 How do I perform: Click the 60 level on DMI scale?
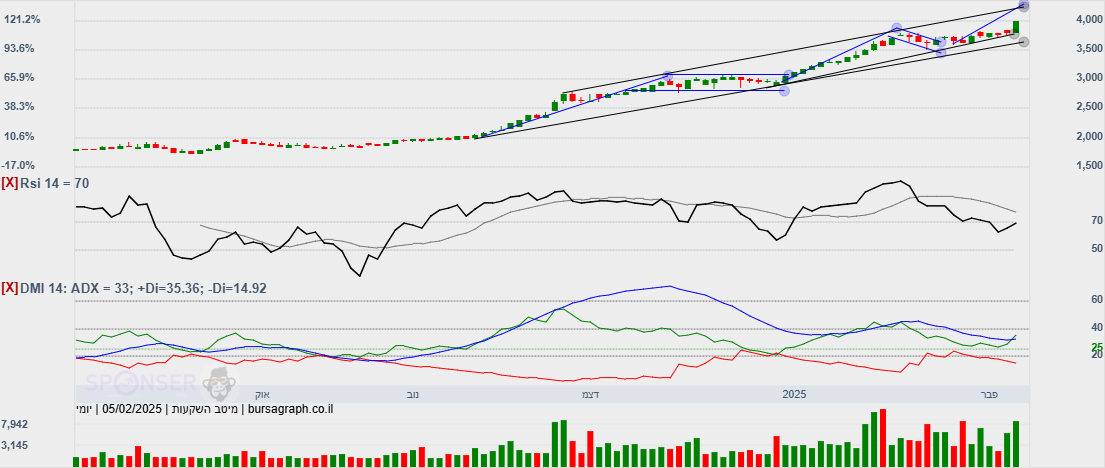click(1097, 300)
